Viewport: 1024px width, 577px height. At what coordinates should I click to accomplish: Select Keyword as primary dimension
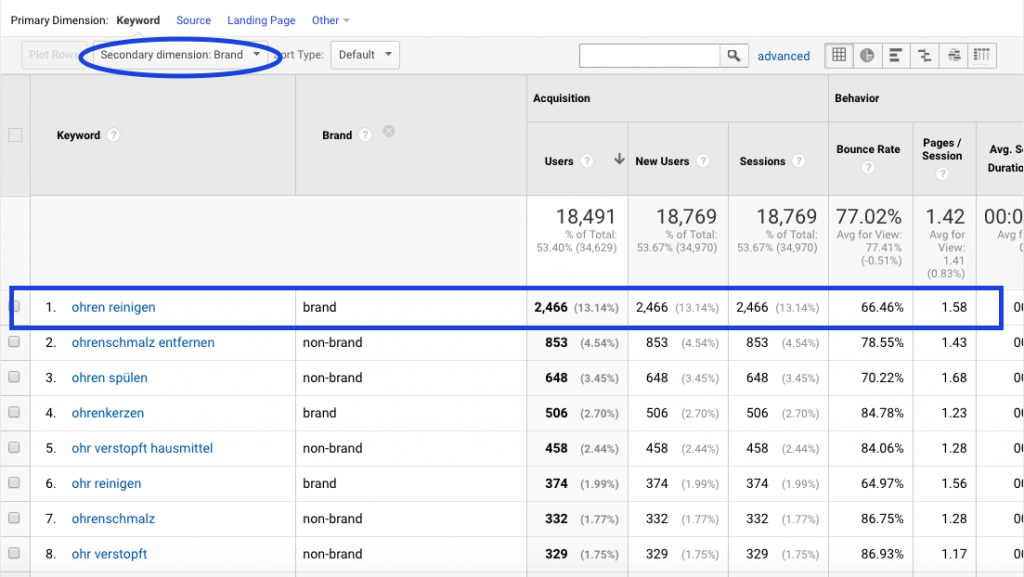tap(138, 20)
